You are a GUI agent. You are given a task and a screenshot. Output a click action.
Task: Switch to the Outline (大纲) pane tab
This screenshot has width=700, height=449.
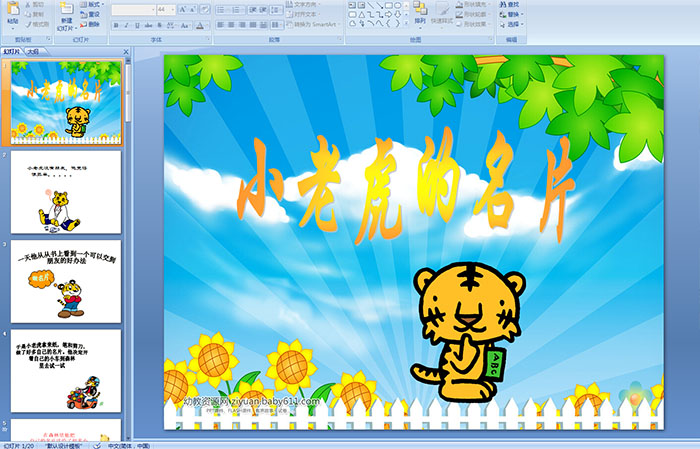(x=33, y=52)
